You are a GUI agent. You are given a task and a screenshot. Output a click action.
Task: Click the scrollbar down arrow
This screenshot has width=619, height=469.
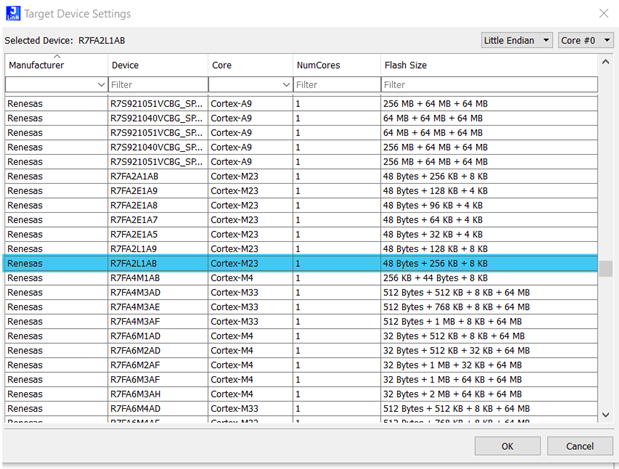pos(605,415)
